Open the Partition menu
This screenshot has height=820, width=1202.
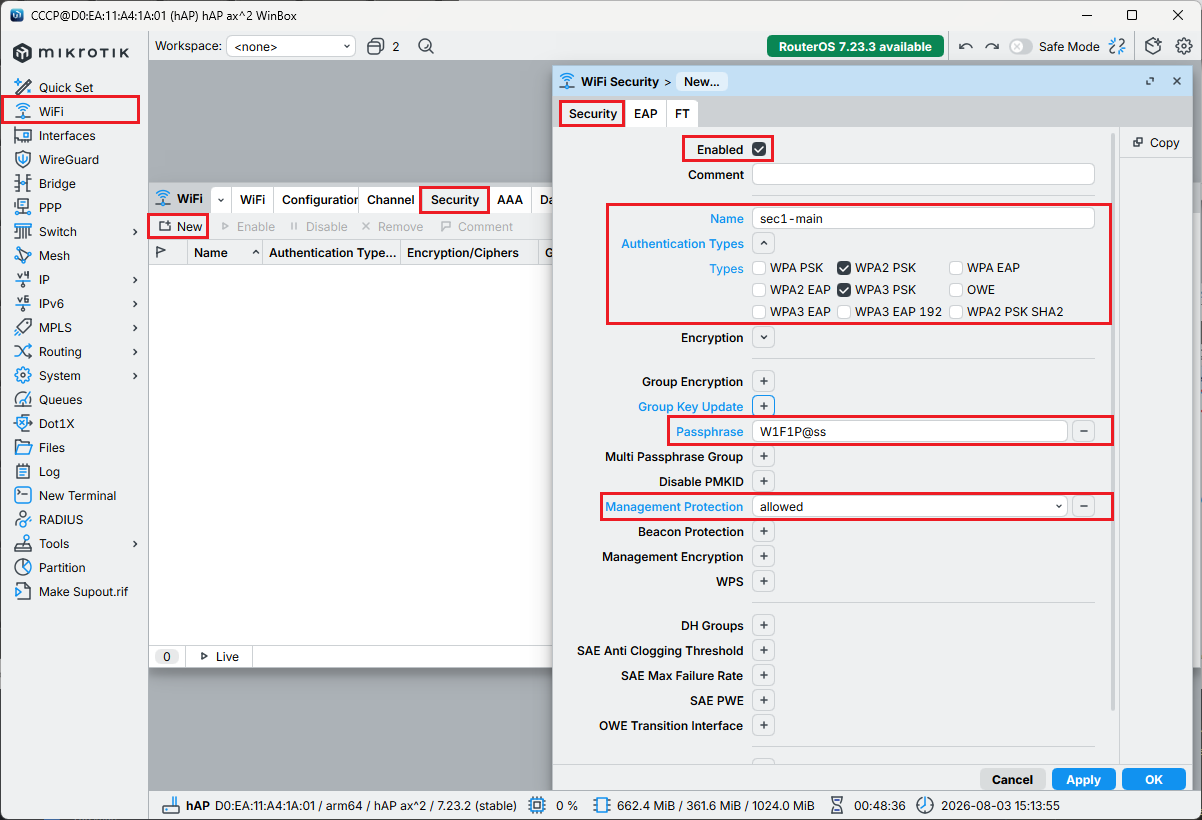62,567
